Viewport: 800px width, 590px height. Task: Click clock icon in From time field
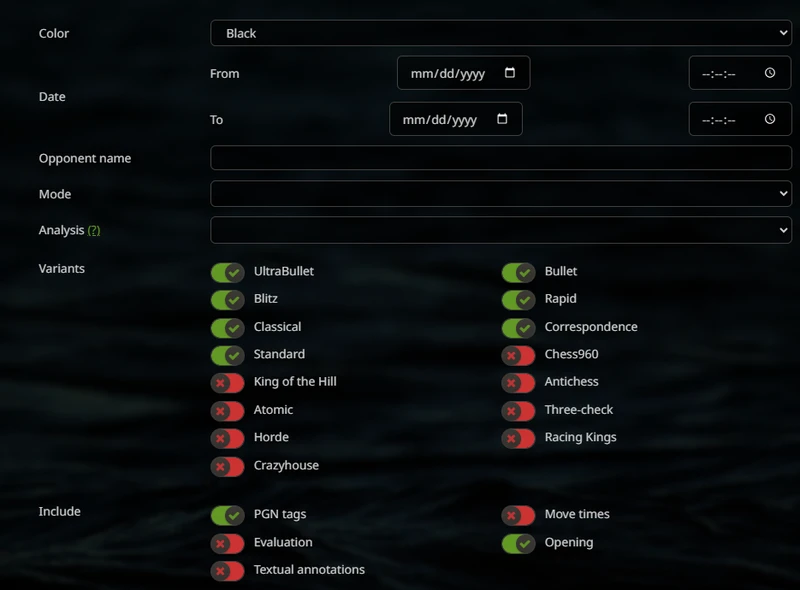770,73
